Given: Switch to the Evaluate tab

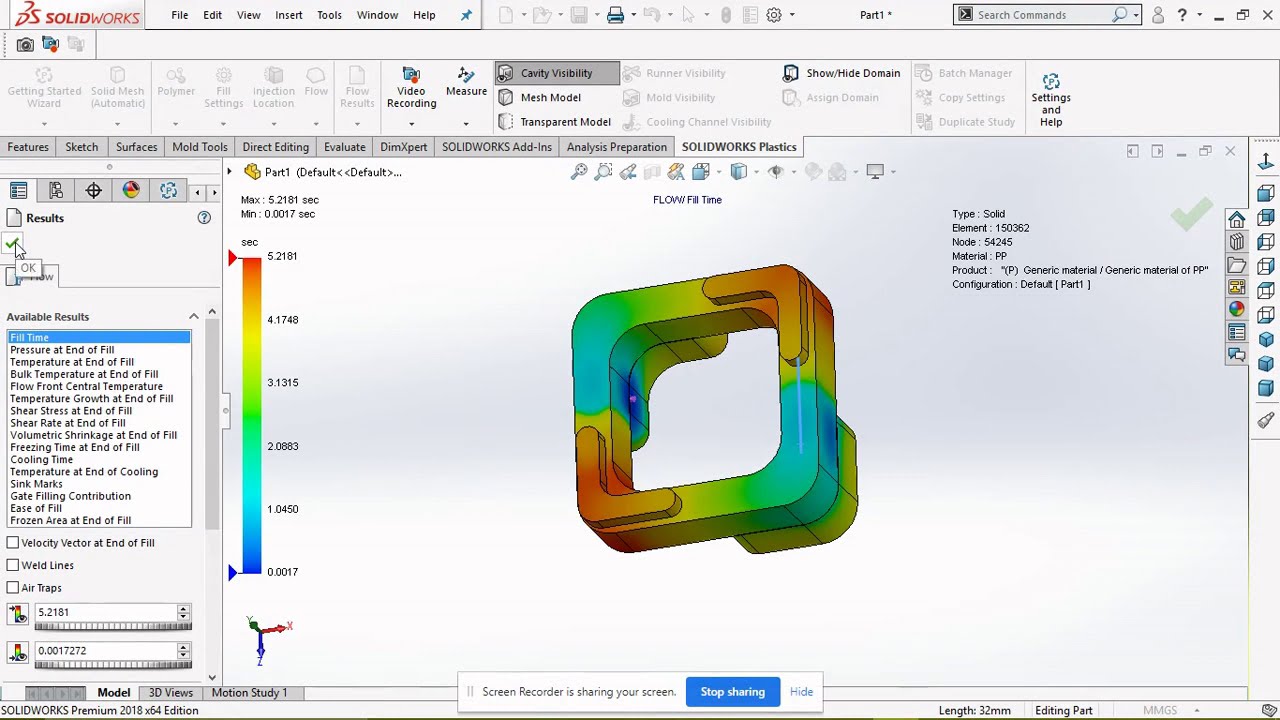Looking at the screenshot, I should click(x=344, y=147).
